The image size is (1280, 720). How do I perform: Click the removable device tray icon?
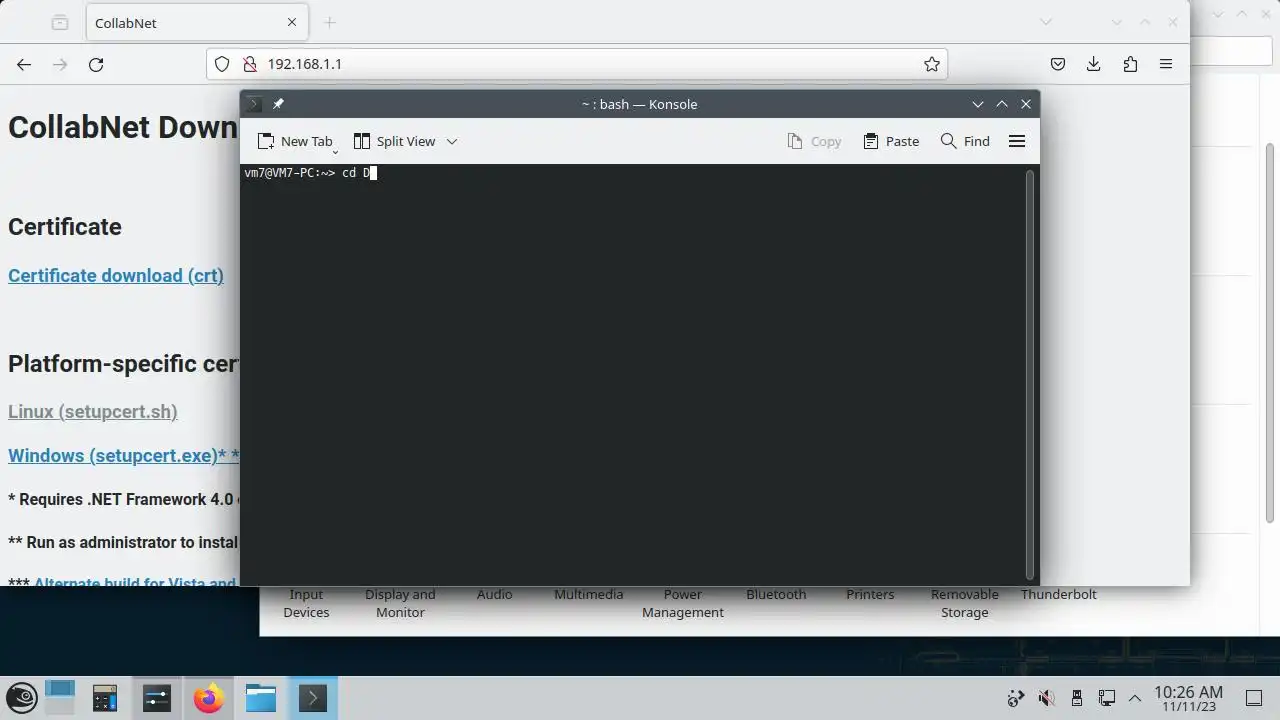(x=1077, y=698)
